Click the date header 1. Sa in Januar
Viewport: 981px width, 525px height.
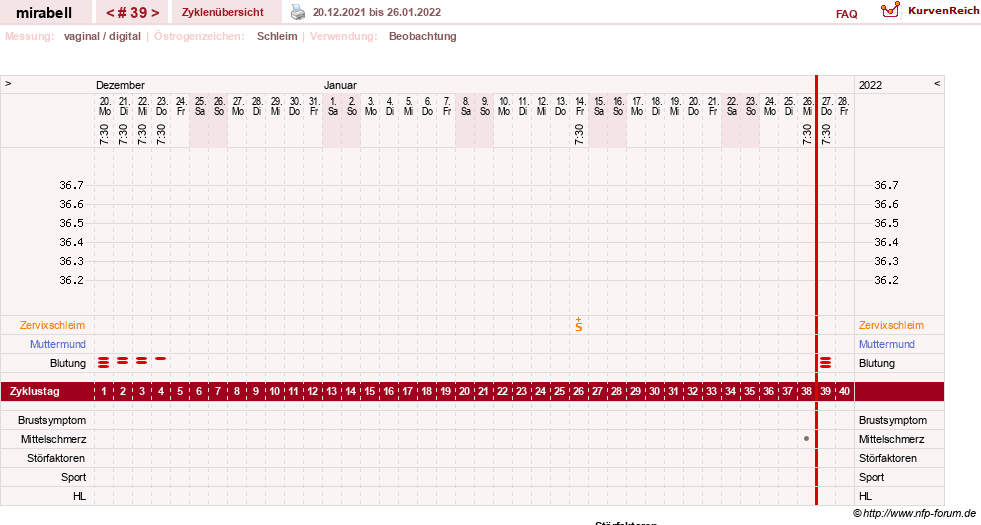click(333, 106)
